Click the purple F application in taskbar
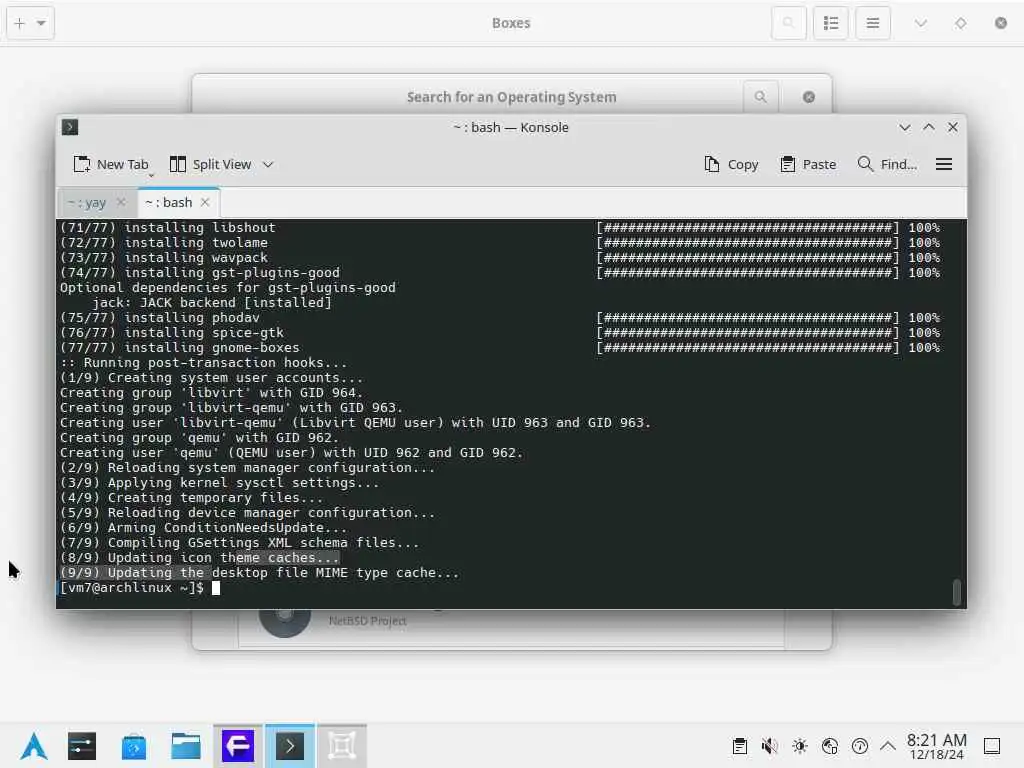The height and width of the screenshot is (768, 1024). pyautogui.click(x=238, y=746)
